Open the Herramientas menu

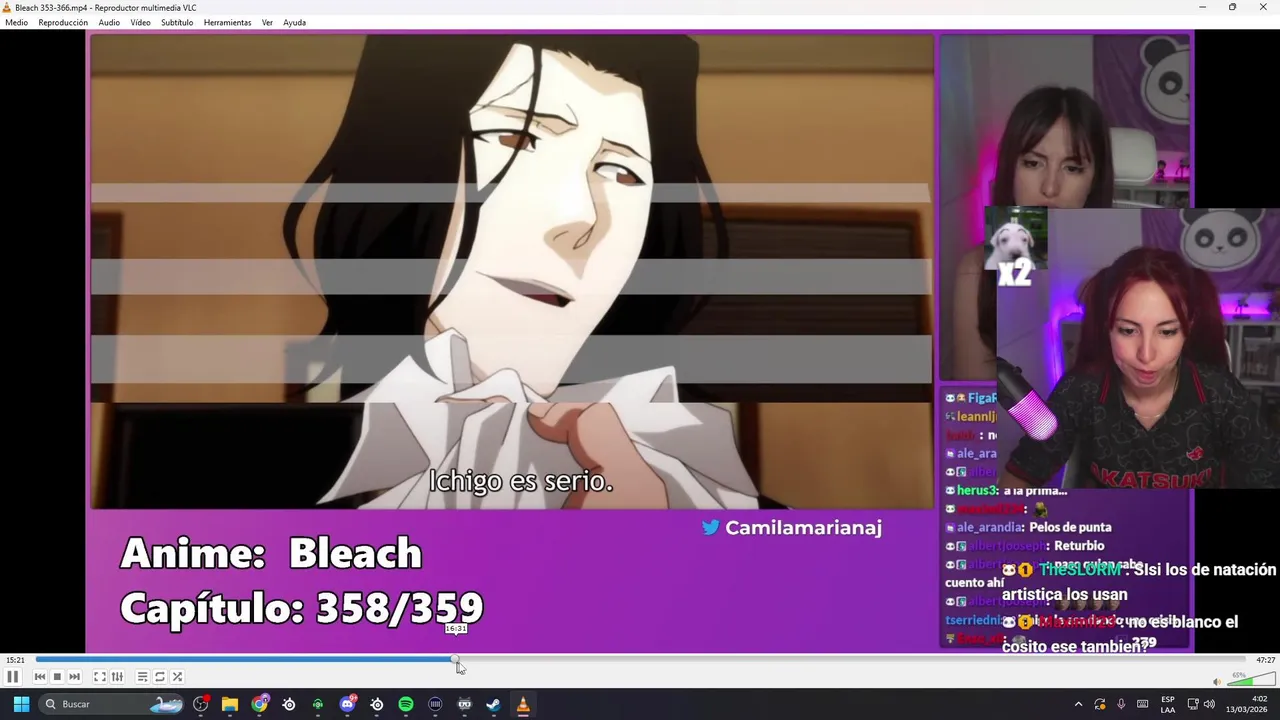tap(227, 22)
